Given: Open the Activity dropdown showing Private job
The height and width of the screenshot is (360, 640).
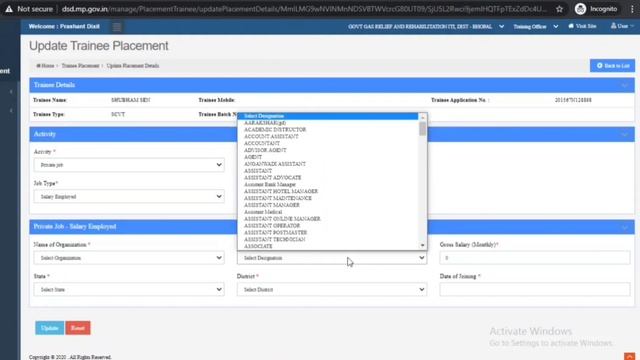Looking at the screenshot, I should (129, 165).
